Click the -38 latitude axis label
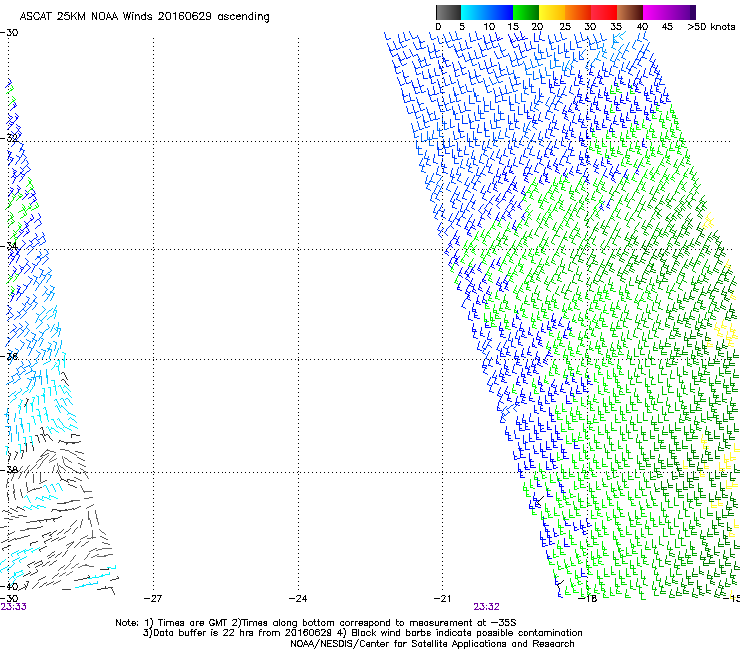The width and height of the screenshot is (740, 650). point(9,470)
